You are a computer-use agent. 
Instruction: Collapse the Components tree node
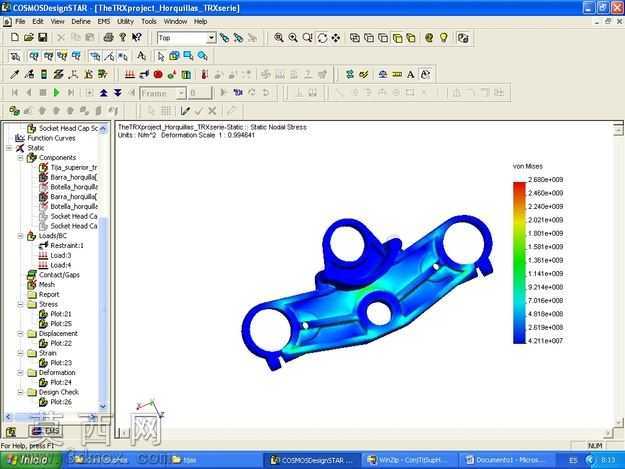[x=20, y=158]
